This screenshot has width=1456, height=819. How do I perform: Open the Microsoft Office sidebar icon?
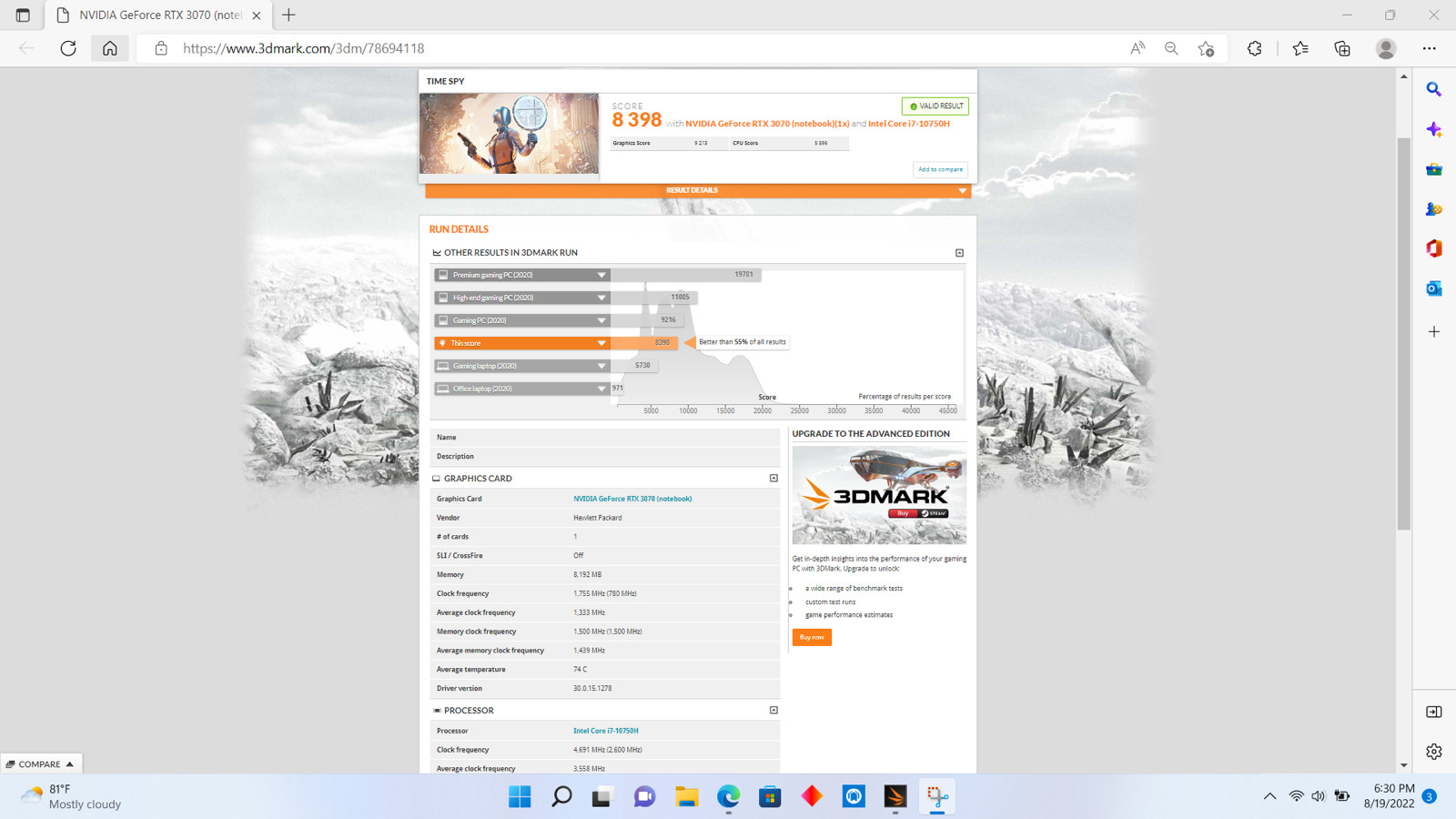coord(1434,248)
